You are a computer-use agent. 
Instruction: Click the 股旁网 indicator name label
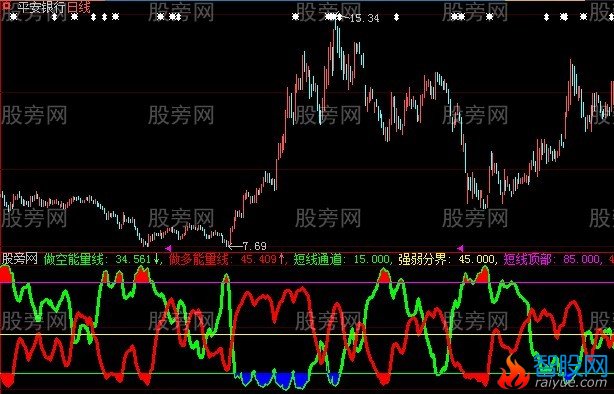point(20,259)
